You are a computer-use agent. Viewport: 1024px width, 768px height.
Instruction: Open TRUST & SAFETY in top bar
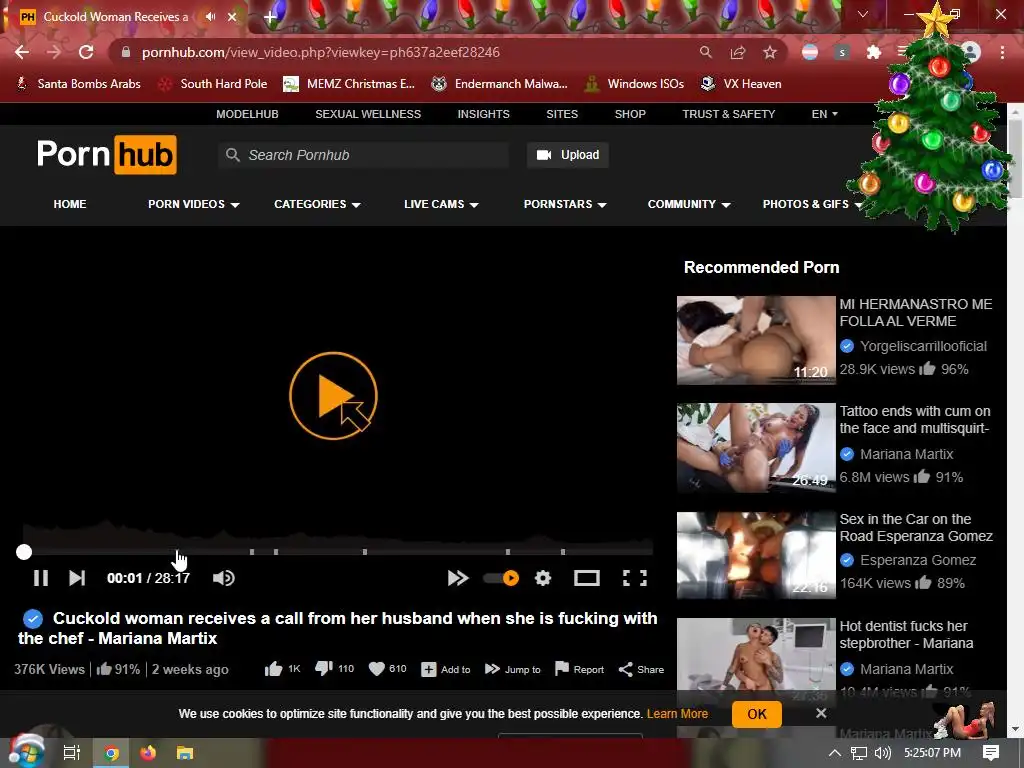tap(729, 114)
